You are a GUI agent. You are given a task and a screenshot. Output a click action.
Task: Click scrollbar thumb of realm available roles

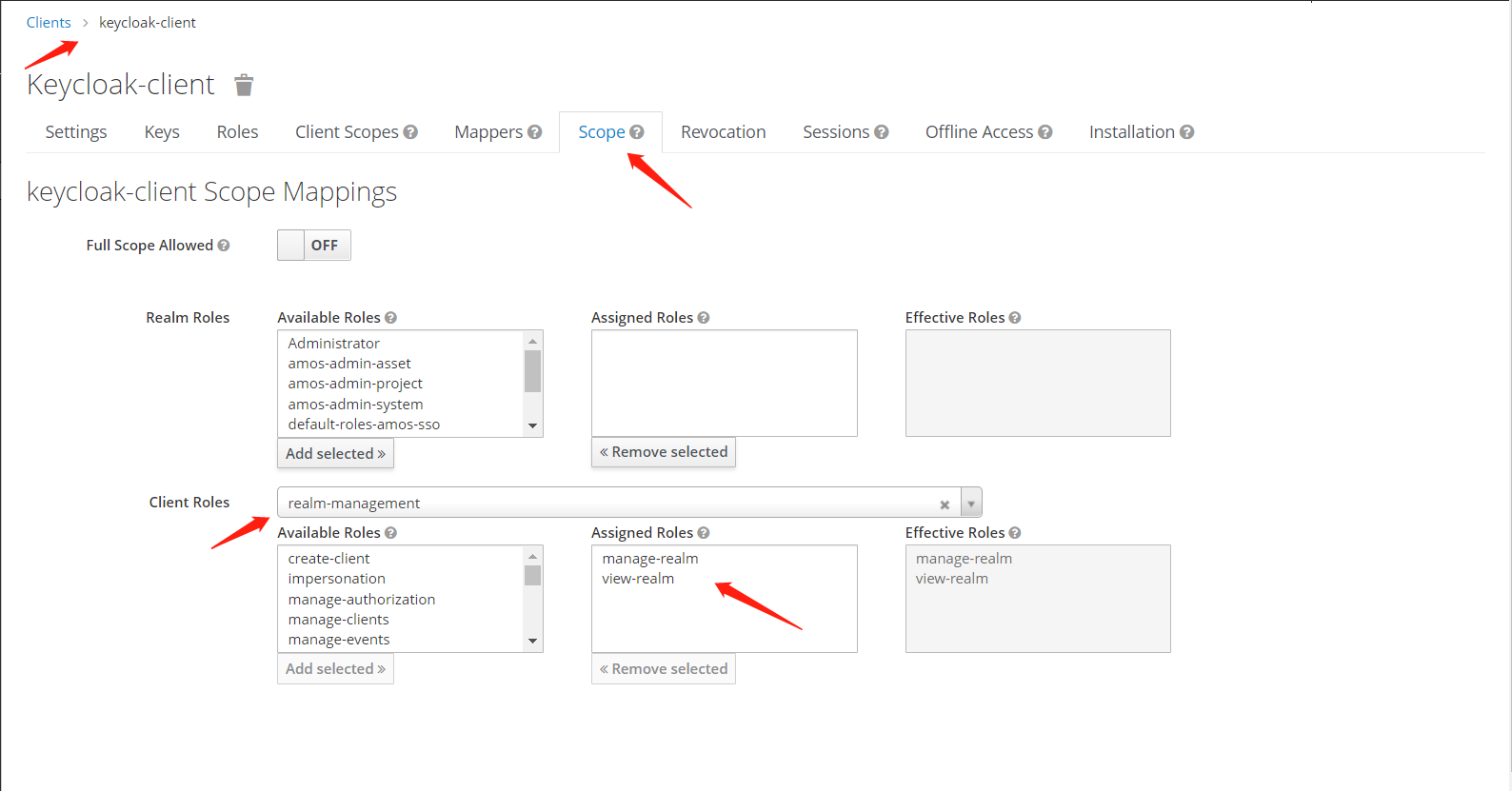click(x=532, y=371)
